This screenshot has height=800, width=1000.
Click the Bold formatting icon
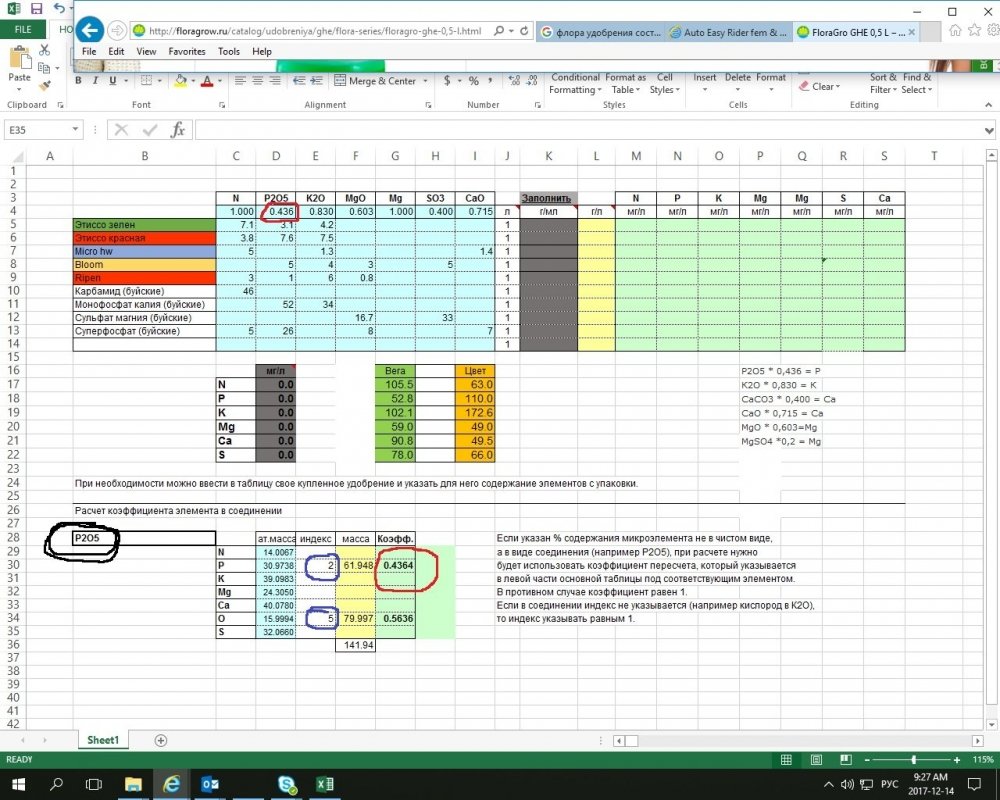(x=78, y=81)
